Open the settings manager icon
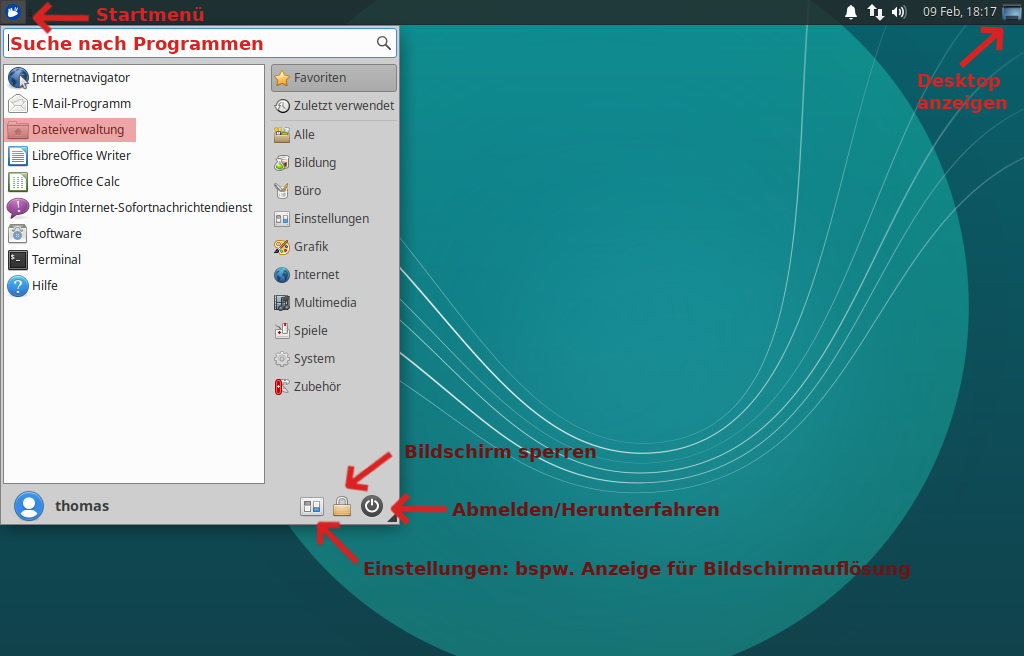The image size is (1024, 656). point(312,506)
